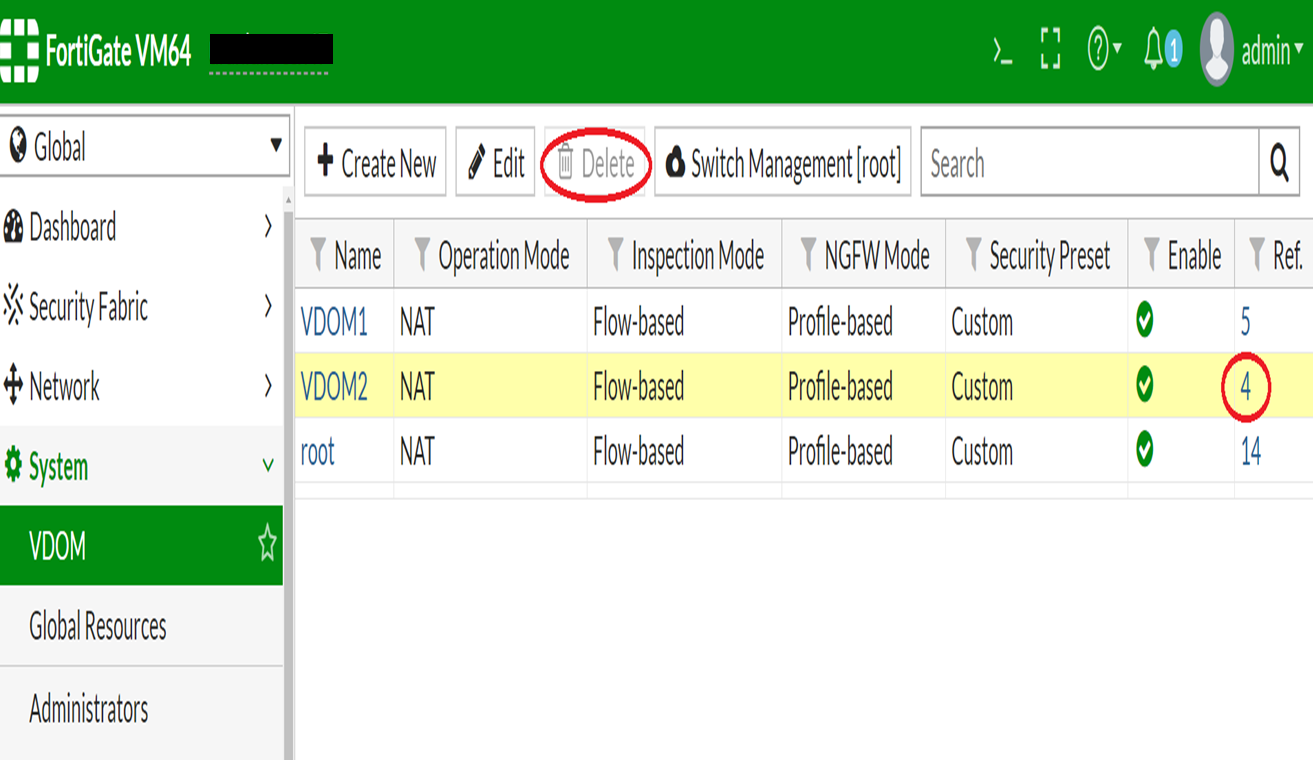This screenshot has width=1313, height=760.
Task: Open the help question mark menu
Action: point(1103,49)
